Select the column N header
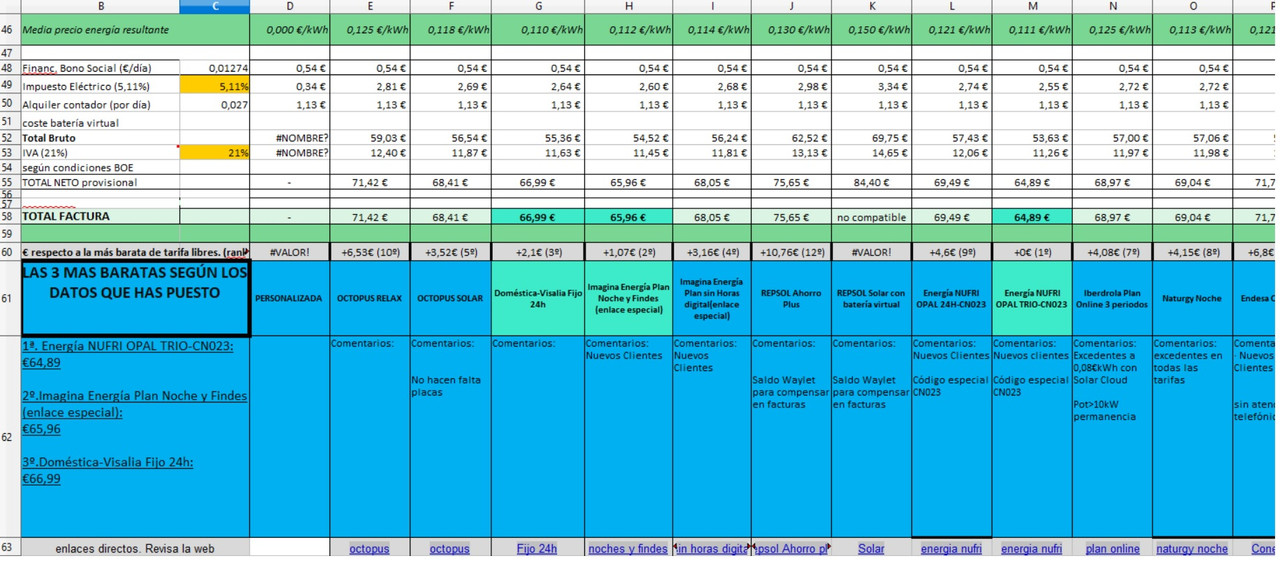The image size is (1280, 583). click(1112, 7)
